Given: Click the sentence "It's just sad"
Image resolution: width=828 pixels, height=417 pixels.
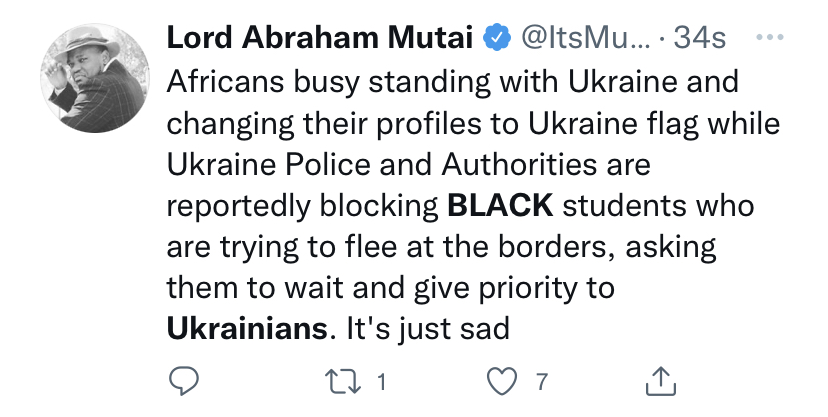Looking at the screenshot, I should (x=427, y=327).
